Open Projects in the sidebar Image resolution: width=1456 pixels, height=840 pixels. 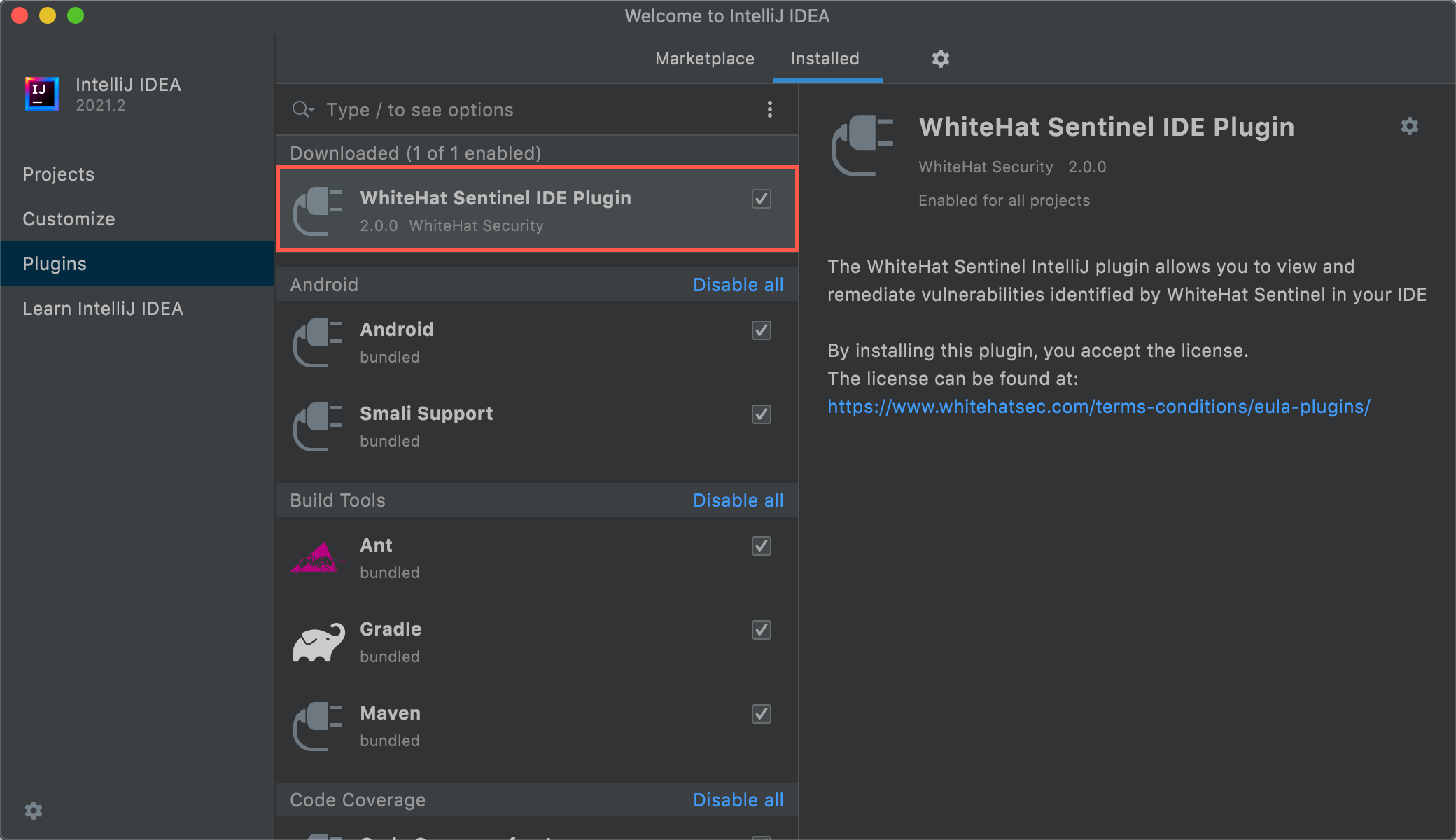137,174
